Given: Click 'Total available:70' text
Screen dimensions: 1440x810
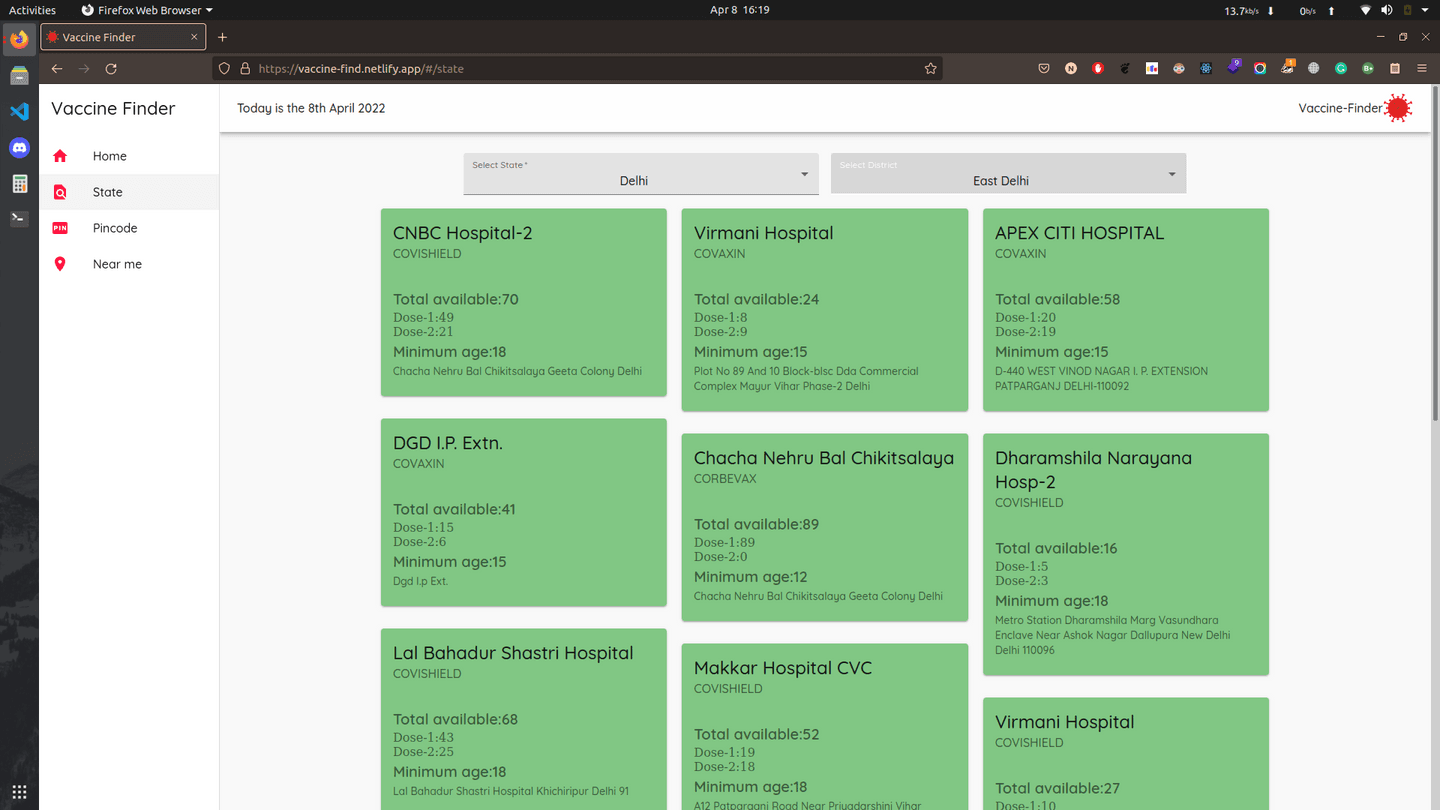Looking at the screenshot, I should 455,299.
